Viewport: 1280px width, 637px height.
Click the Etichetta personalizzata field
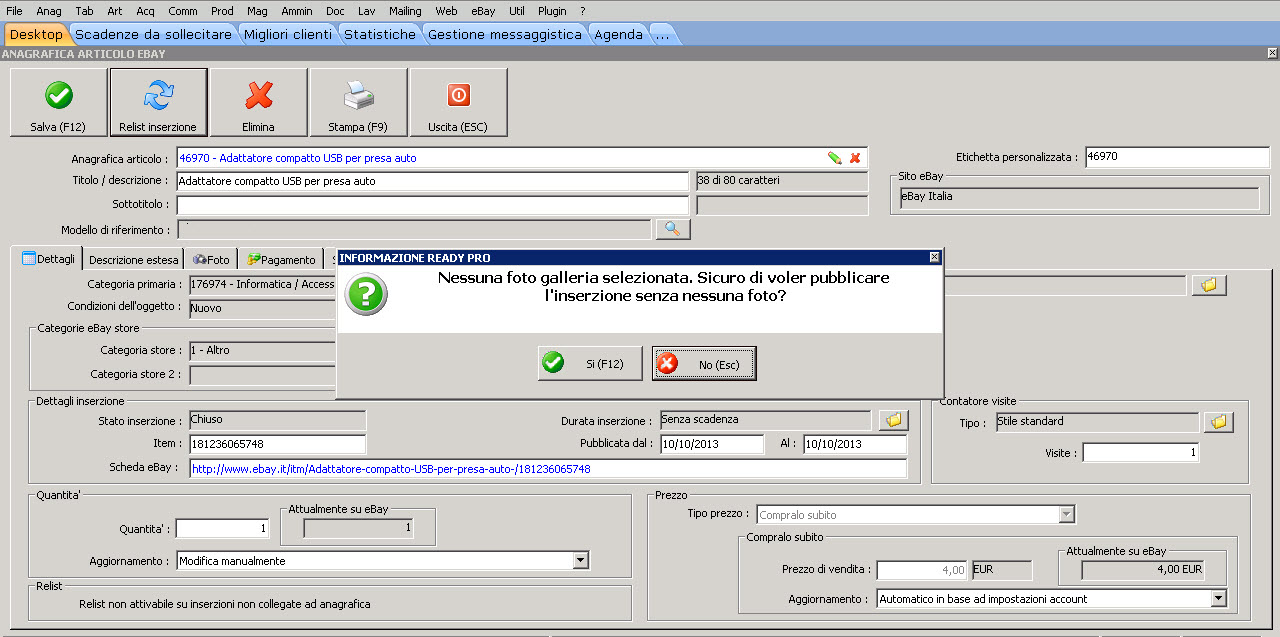(x=1177, y=157)
